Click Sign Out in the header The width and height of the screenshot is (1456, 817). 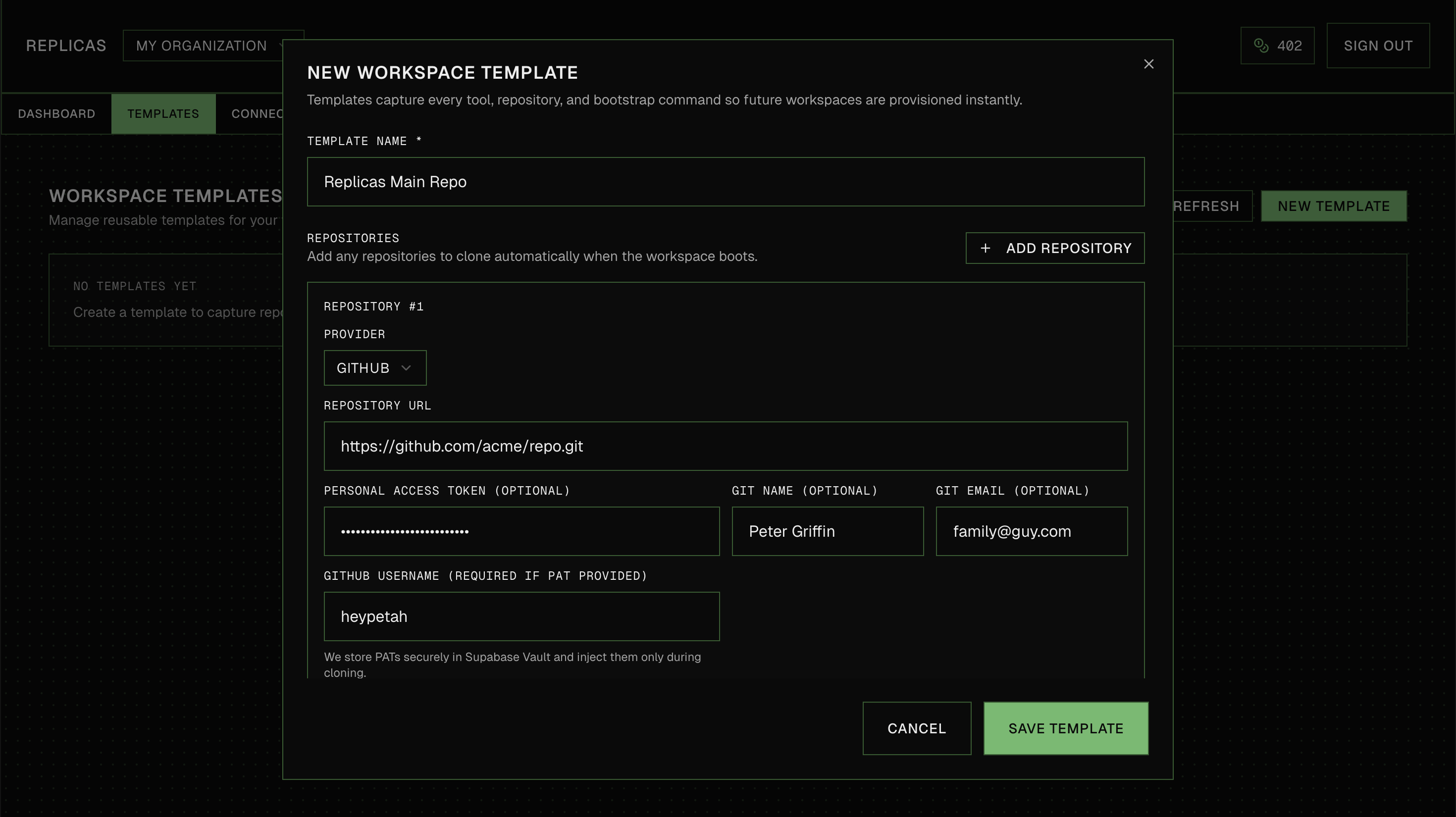[x=1377, y=46]
